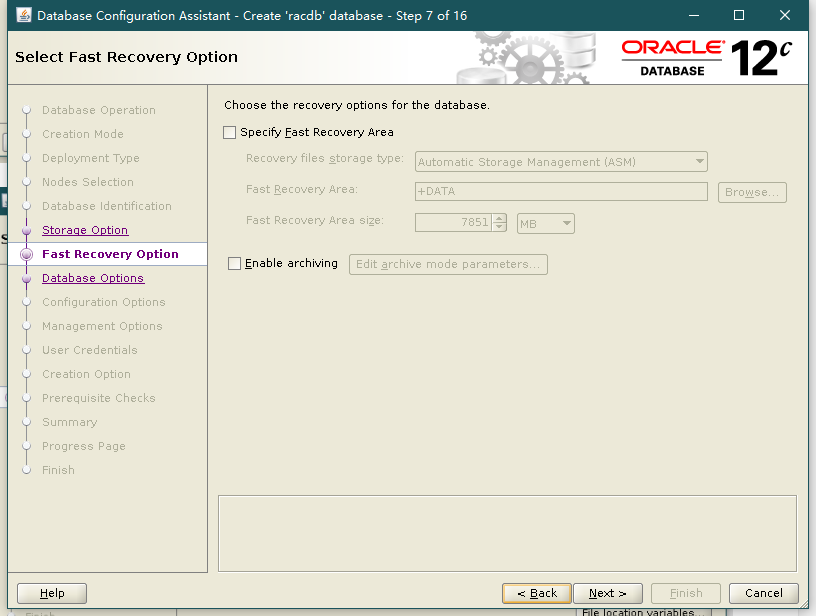Go back with the < Back button
This screenshot has height=616, width=816.
coord(537,593)
